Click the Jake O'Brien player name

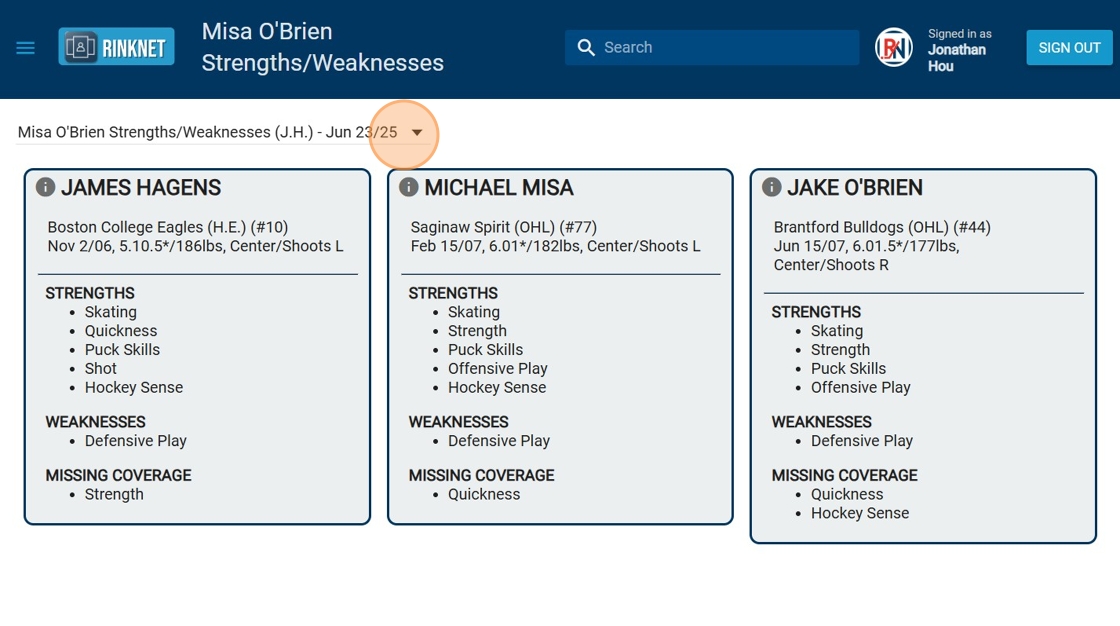click(855, 187)
